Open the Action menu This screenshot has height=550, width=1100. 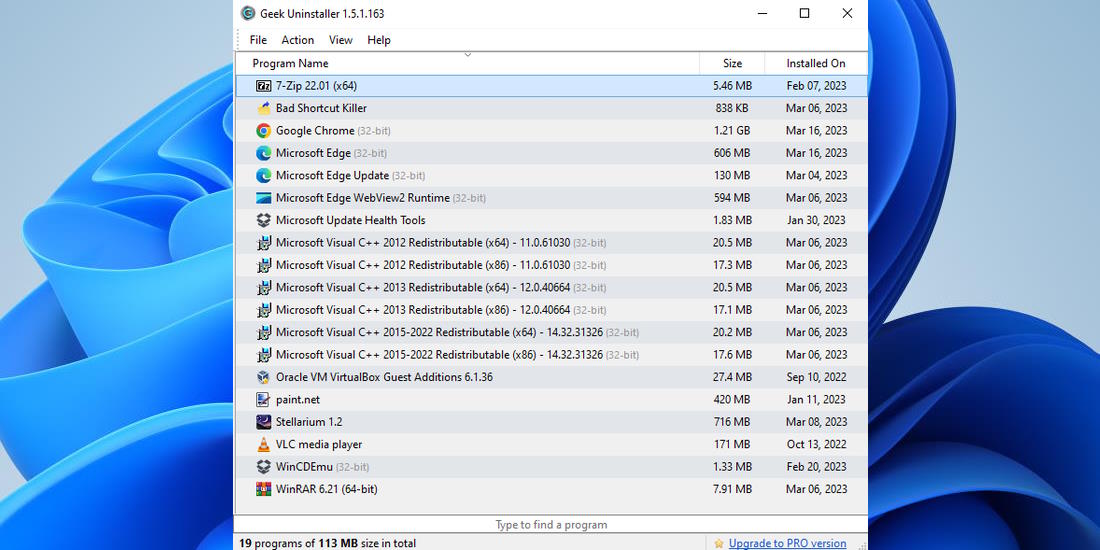click(297, 40)
